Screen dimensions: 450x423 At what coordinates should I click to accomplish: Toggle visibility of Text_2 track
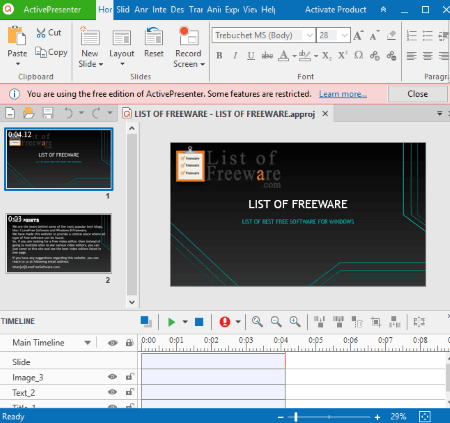point(112,392)
